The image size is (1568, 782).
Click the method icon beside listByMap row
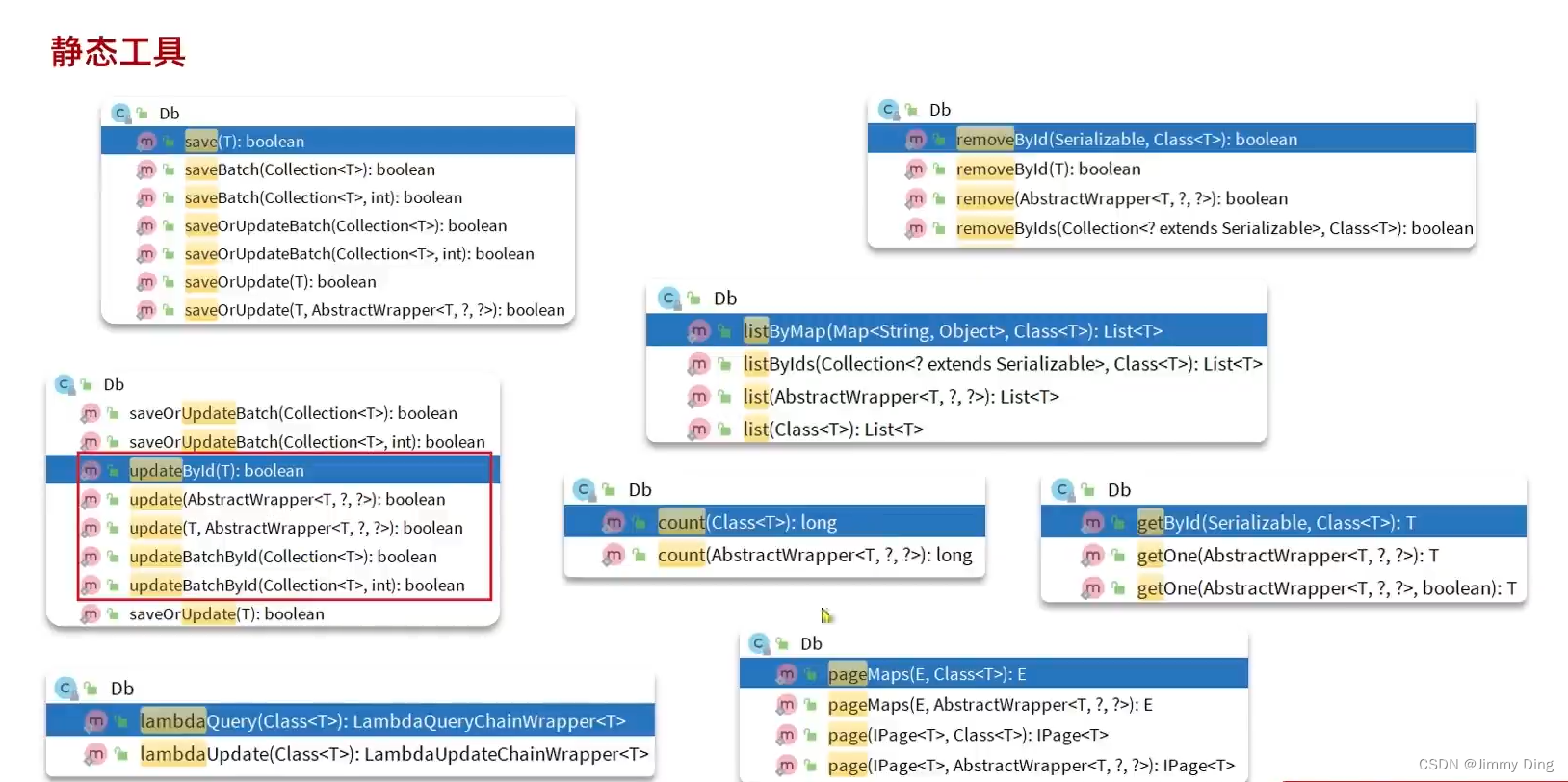pos(699,331)
